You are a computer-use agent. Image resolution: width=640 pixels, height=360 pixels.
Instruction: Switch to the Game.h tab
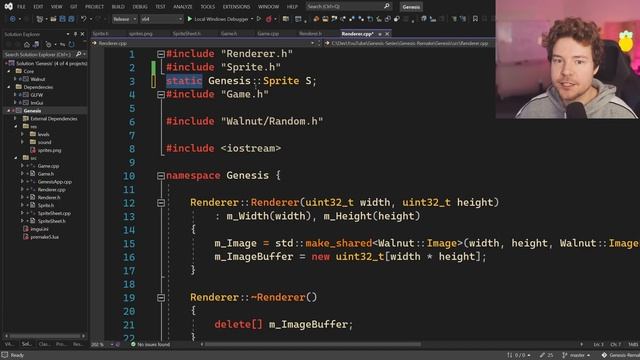(x=229, y=33)
